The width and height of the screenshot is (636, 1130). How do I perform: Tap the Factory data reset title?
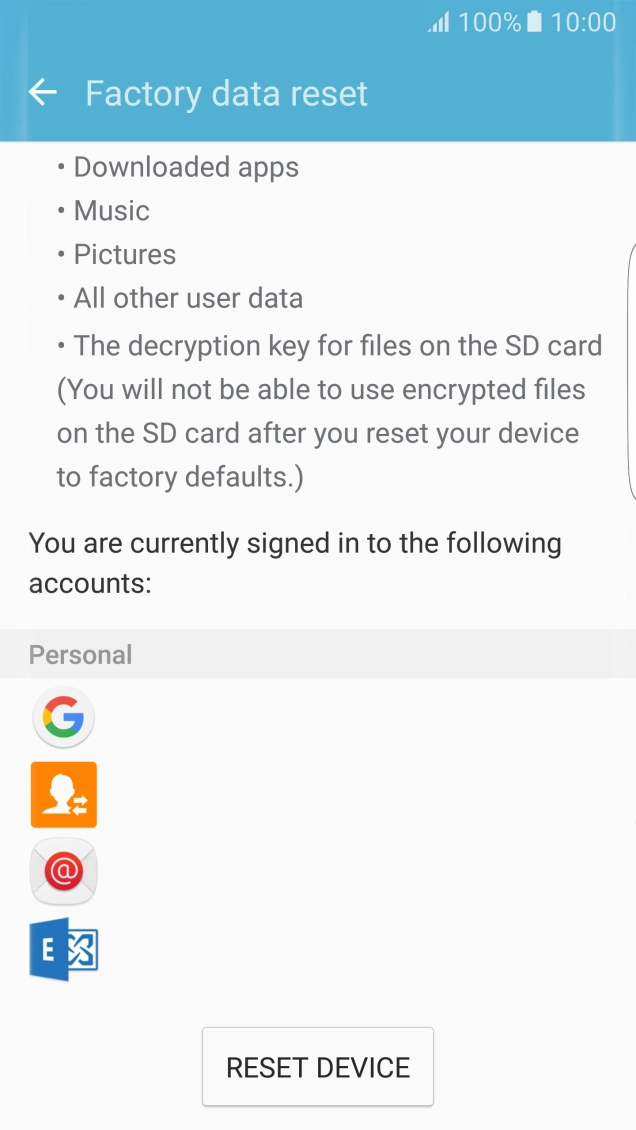(x=227, y=94)
